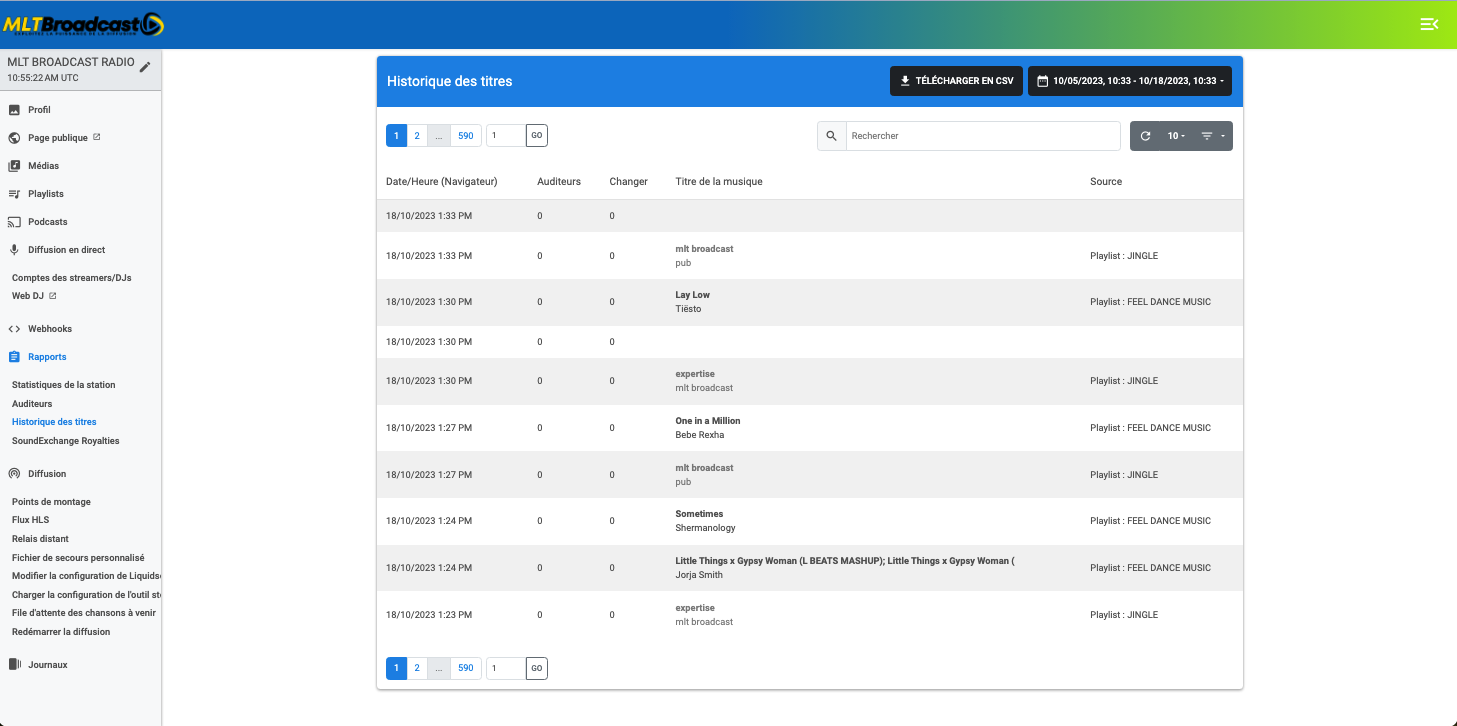1457x726 pixels.
Task: Open Statistiques de la station report
Action: coord(63,385)
